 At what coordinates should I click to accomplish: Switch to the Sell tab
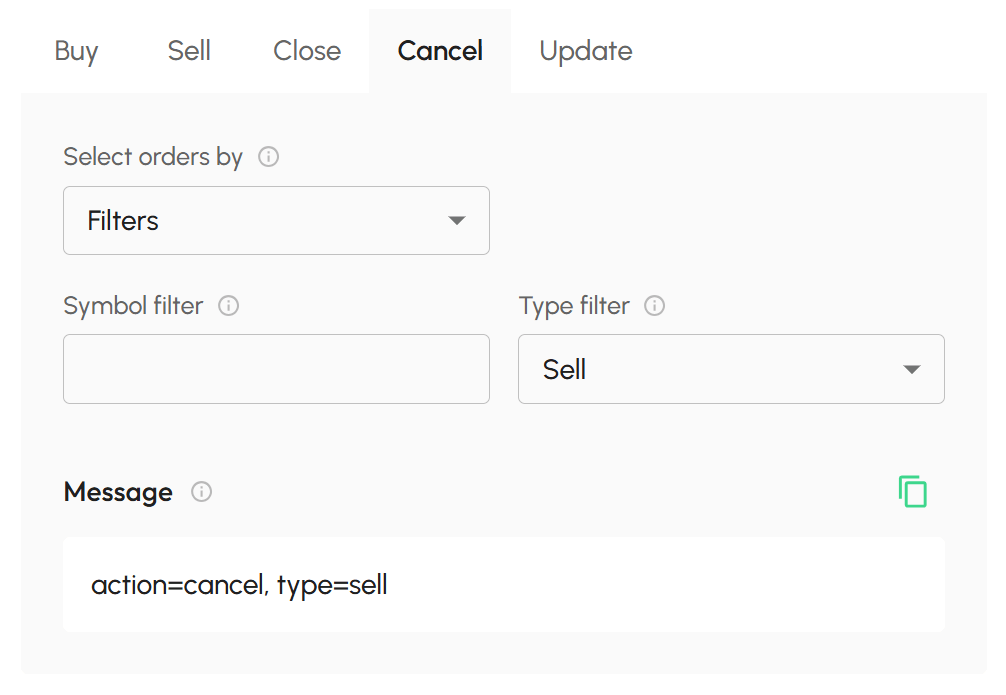click(189, 51)
